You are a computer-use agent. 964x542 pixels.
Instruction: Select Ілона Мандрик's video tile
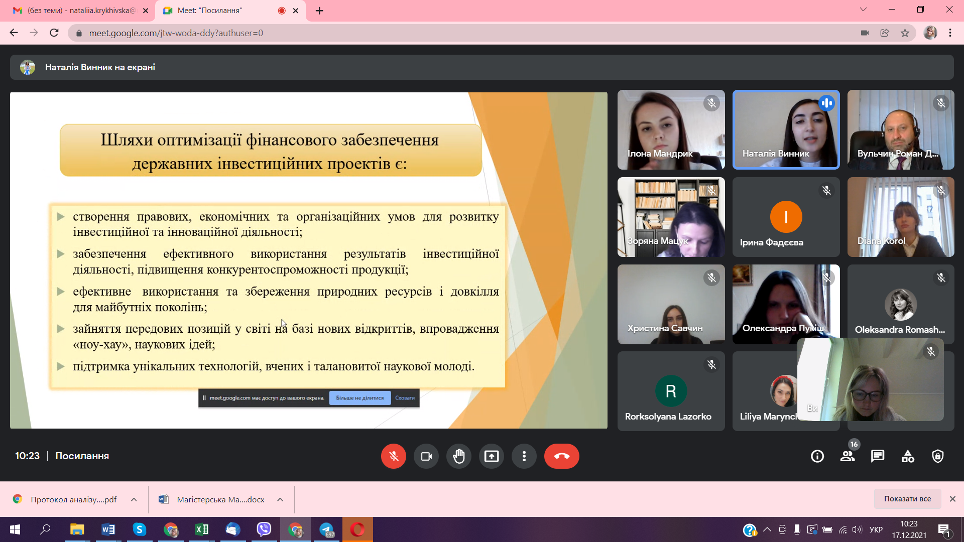click(670, 130)
